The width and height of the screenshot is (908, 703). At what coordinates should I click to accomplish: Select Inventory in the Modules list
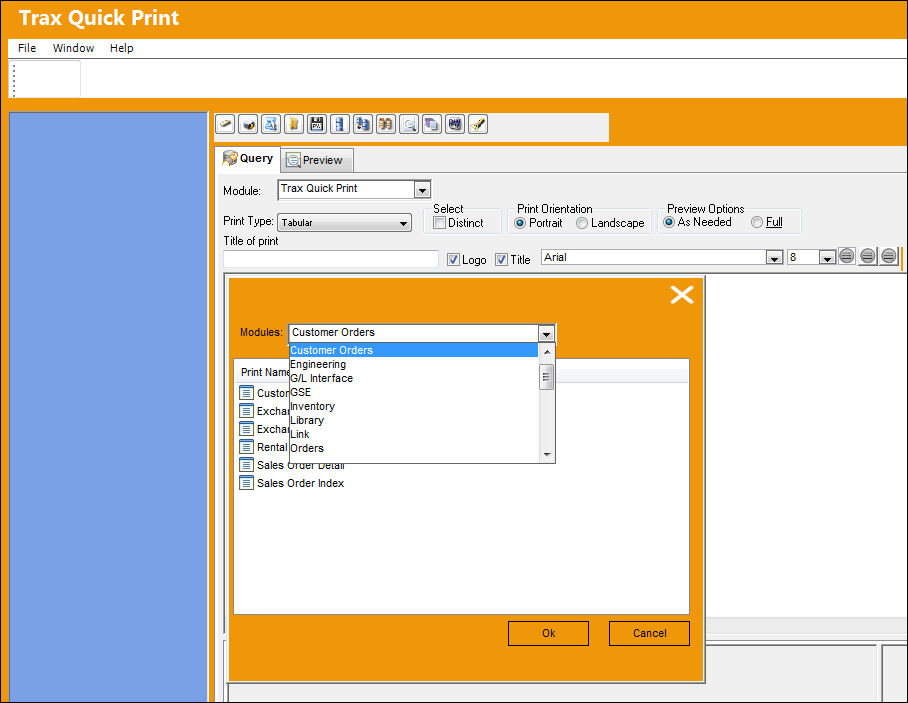413,406
